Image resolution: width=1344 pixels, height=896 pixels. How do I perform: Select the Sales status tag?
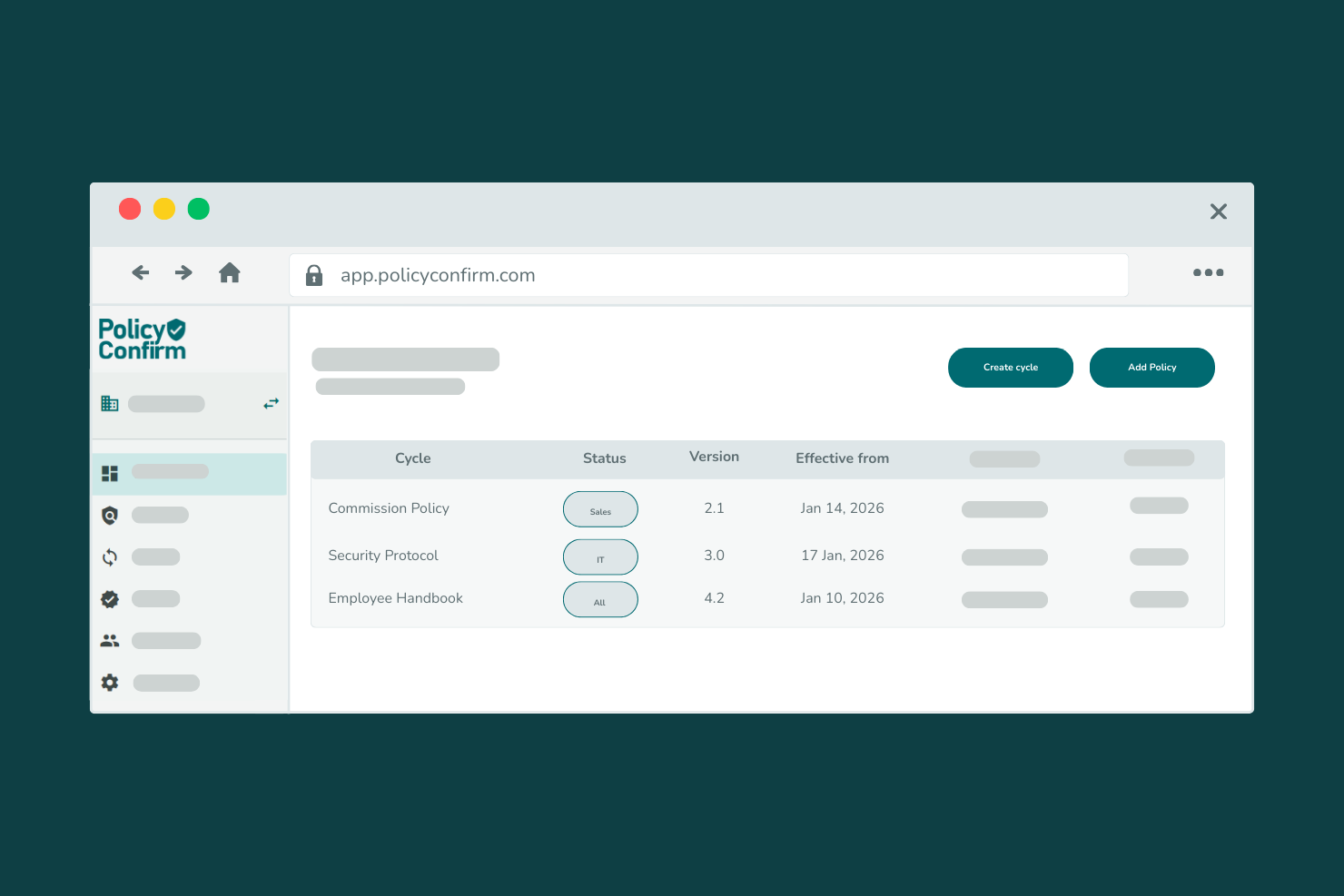click(600, 509)
